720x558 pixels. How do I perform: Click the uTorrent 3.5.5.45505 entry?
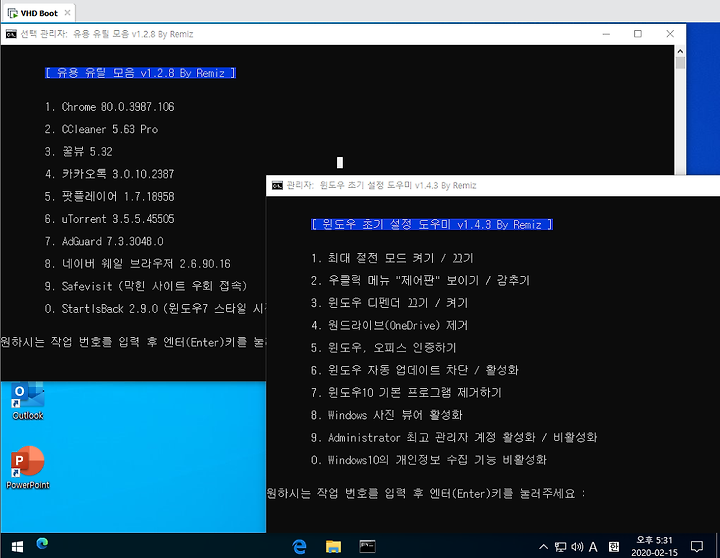coord(109,219)
